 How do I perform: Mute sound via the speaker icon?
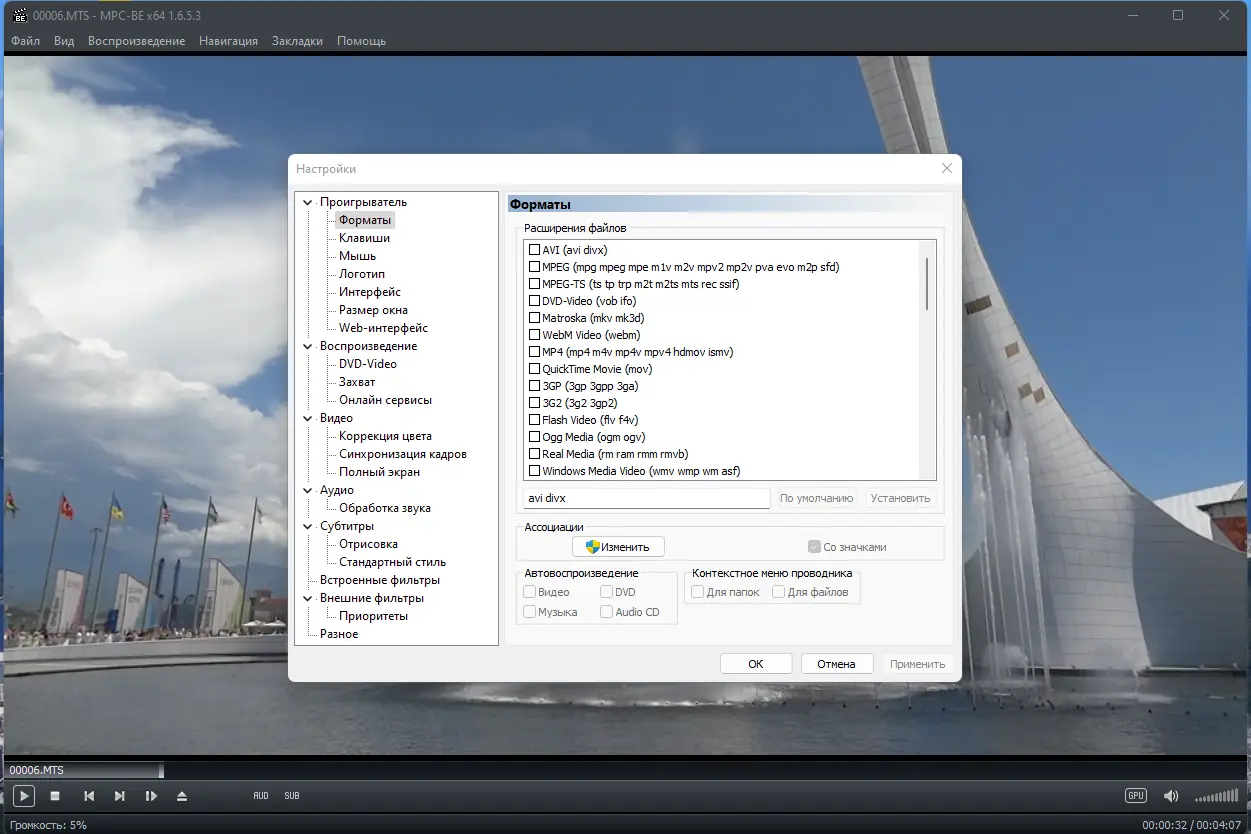point(1170,796)
